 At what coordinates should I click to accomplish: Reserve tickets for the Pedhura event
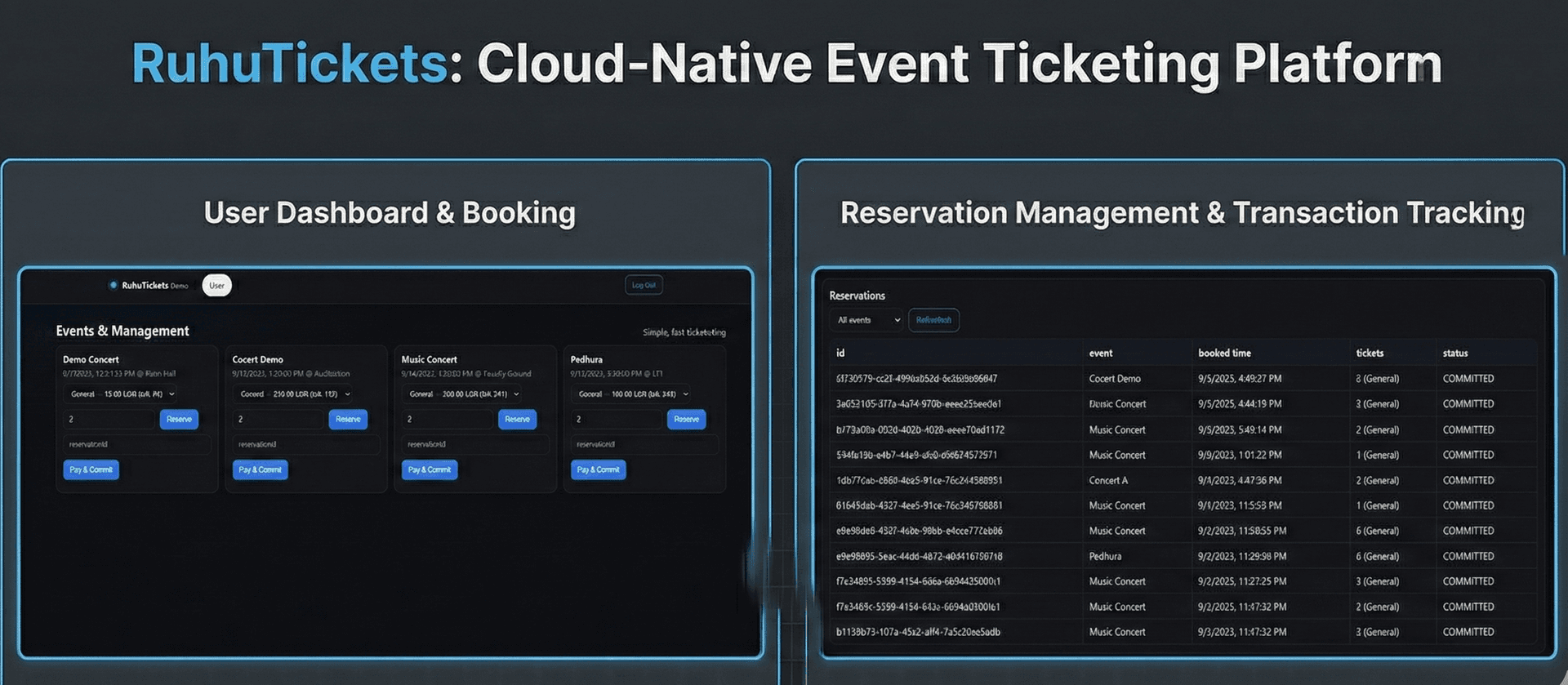click(686, 419)
